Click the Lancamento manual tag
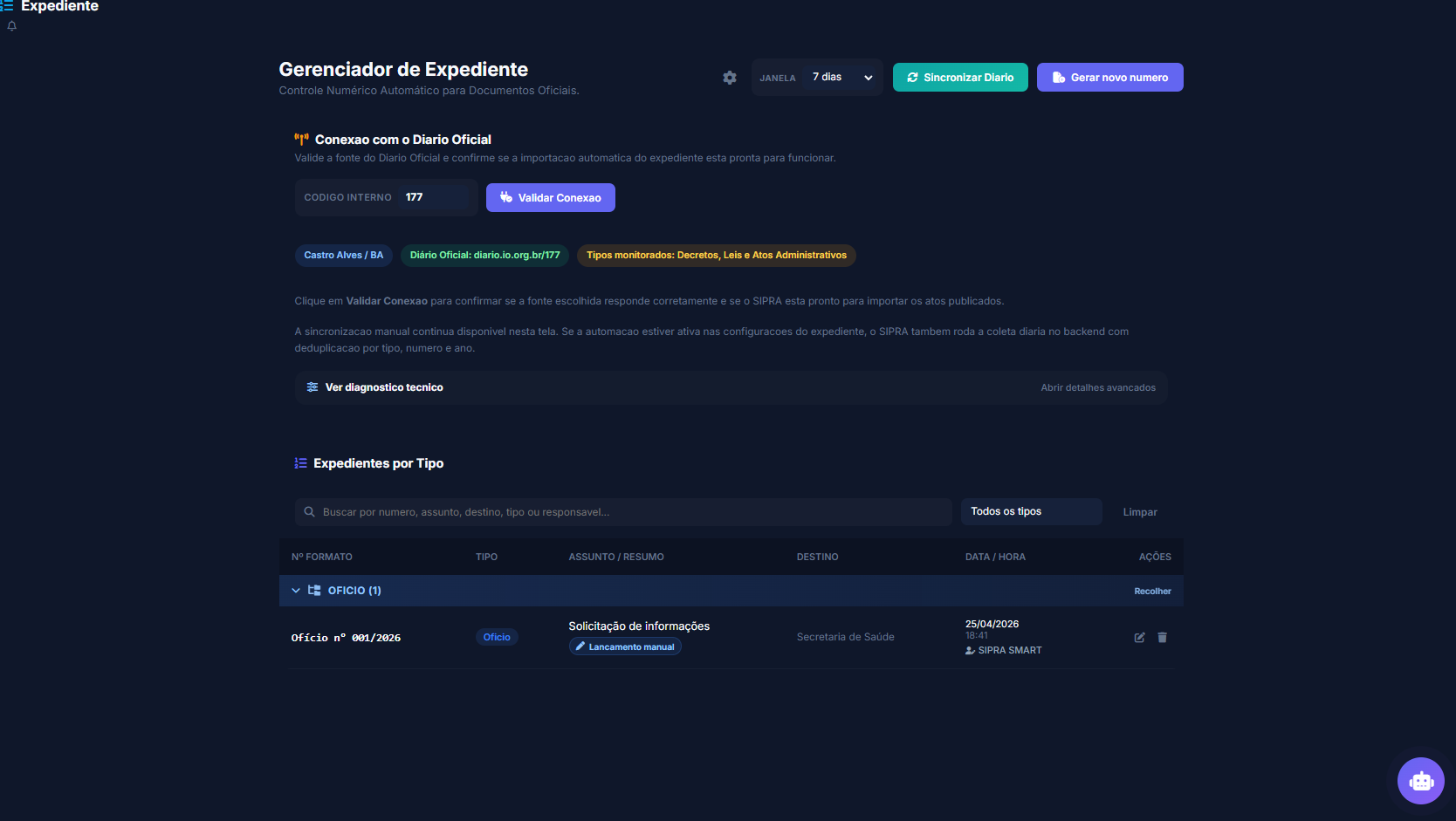The height and width of the screenshot is (821, 1456). click(625, 647)
